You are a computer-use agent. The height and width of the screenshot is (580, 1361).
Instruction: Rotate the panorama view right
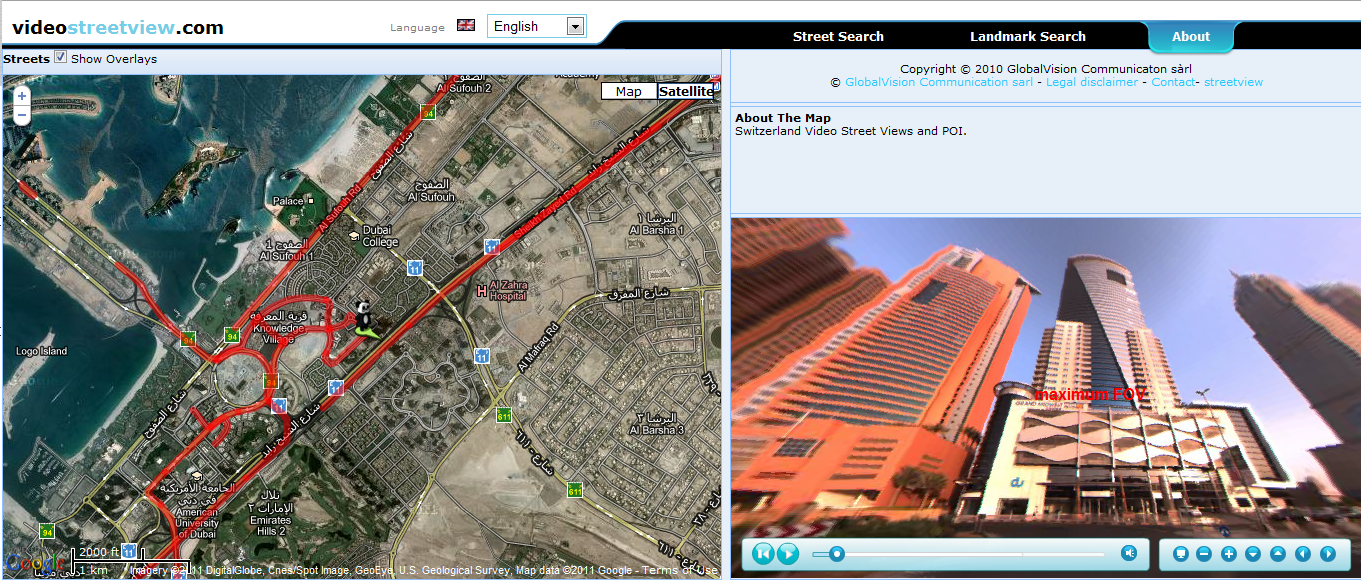(x=1328, y=554)
